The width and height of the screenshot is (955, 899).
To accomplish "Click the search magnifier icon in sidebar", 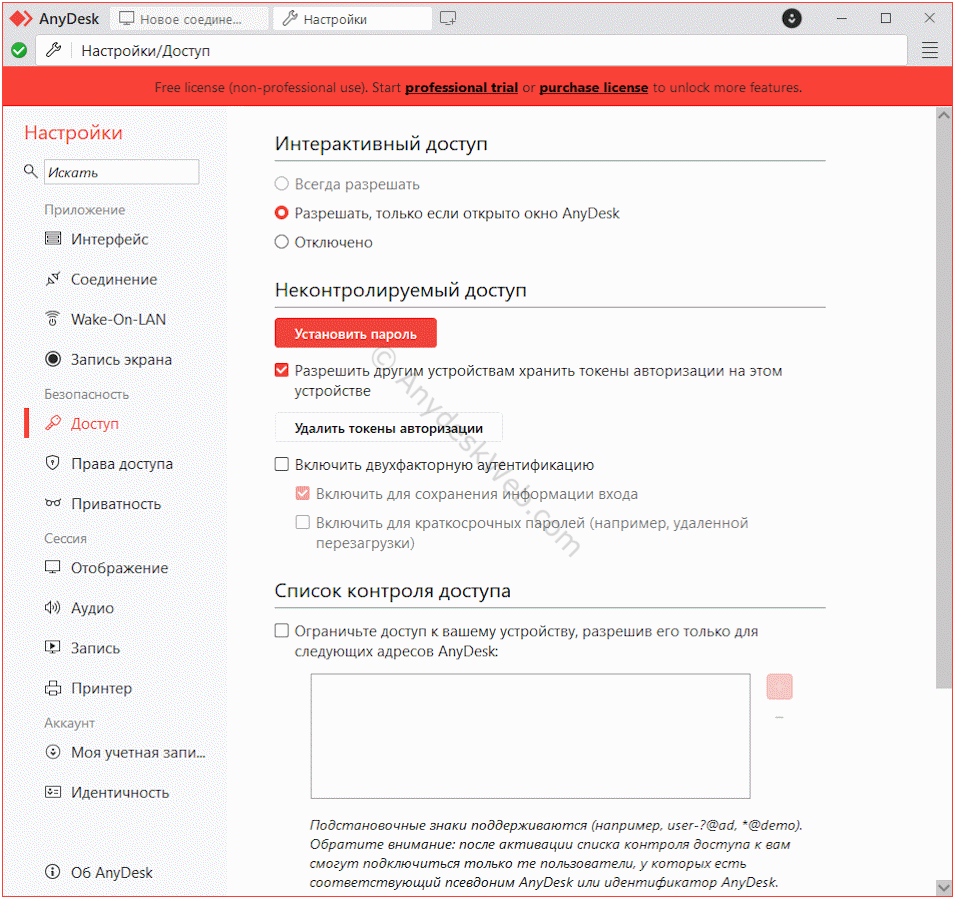I will point(30,171).
